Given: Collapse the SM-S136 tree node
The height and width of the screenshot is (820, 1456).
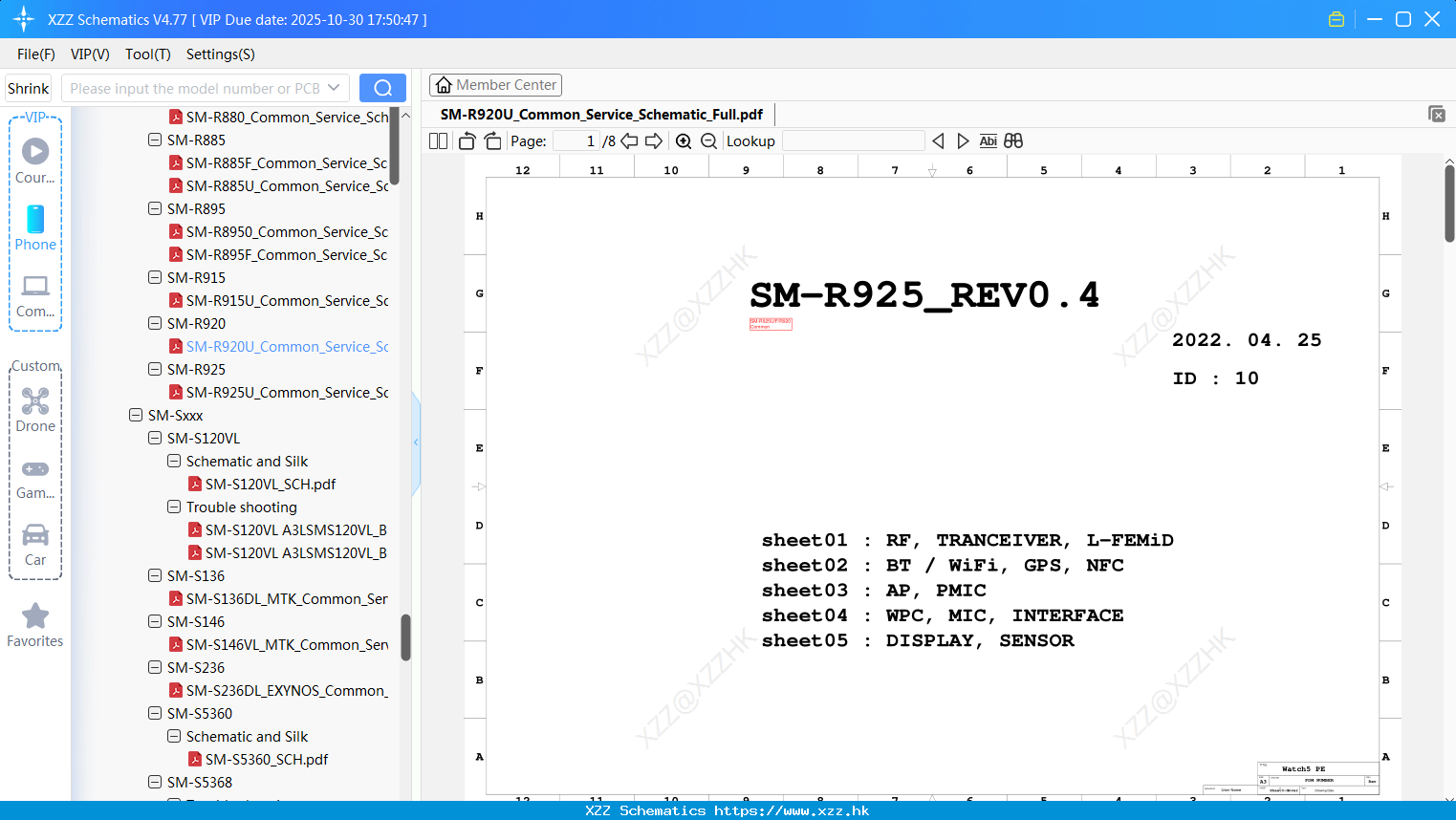Looking at the screenshot, I should point(155,576).
